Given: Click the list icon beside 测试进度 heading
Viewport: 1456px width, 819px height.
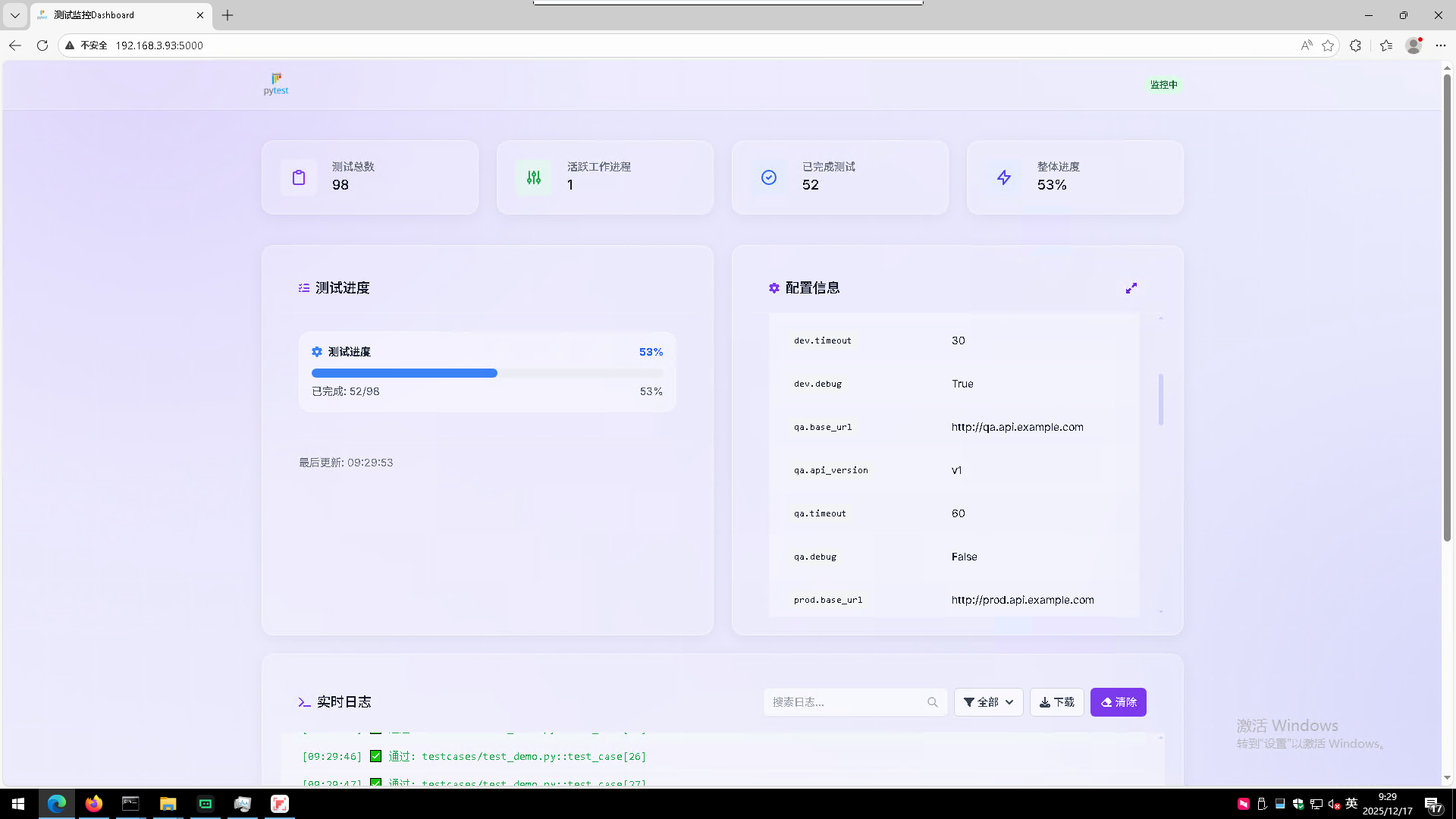Looking at the screenshot, I should coord(304,288).
